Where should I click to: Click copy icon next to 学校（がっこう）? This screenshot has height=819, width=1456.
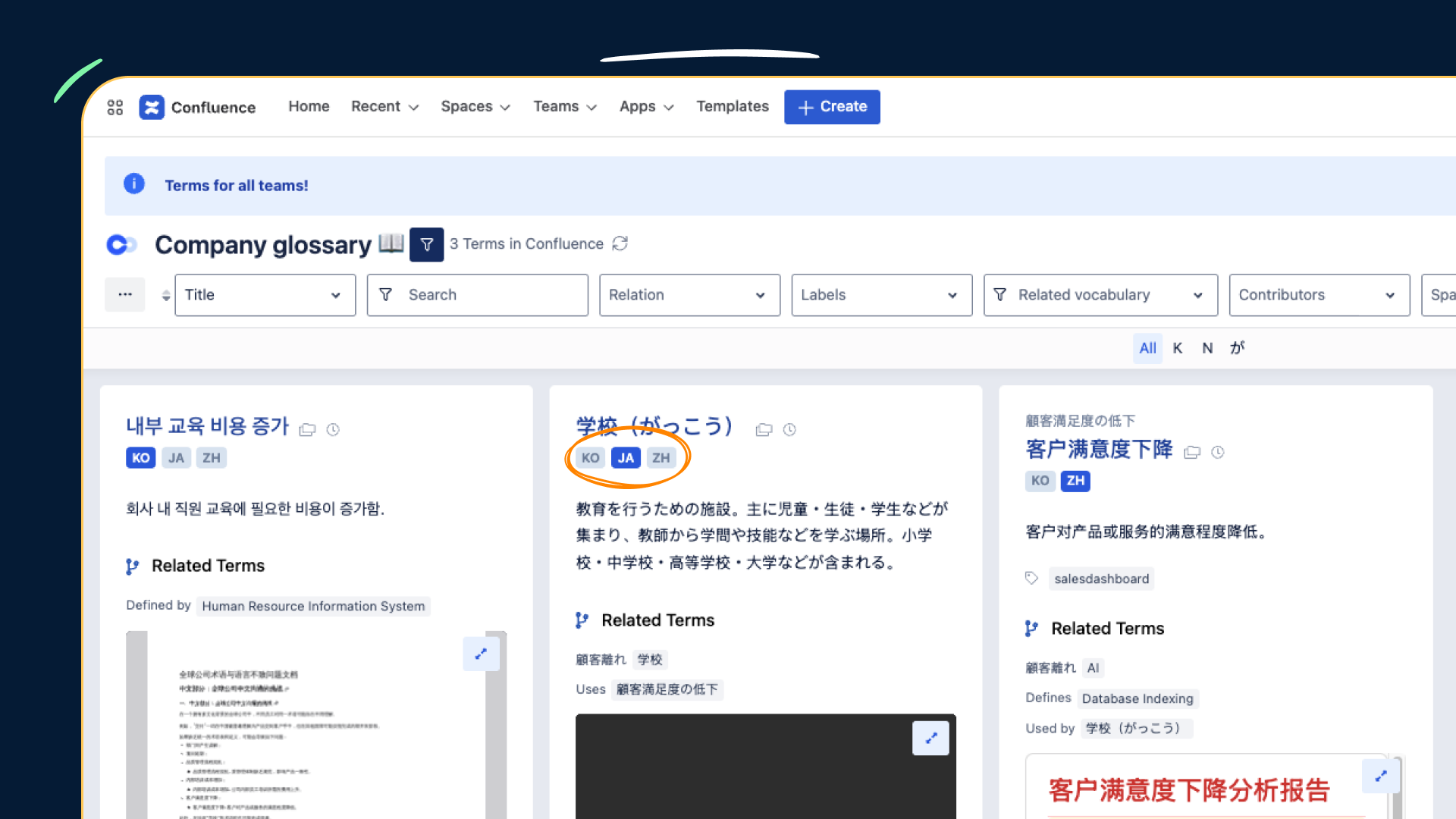click(x=764, y=430)
